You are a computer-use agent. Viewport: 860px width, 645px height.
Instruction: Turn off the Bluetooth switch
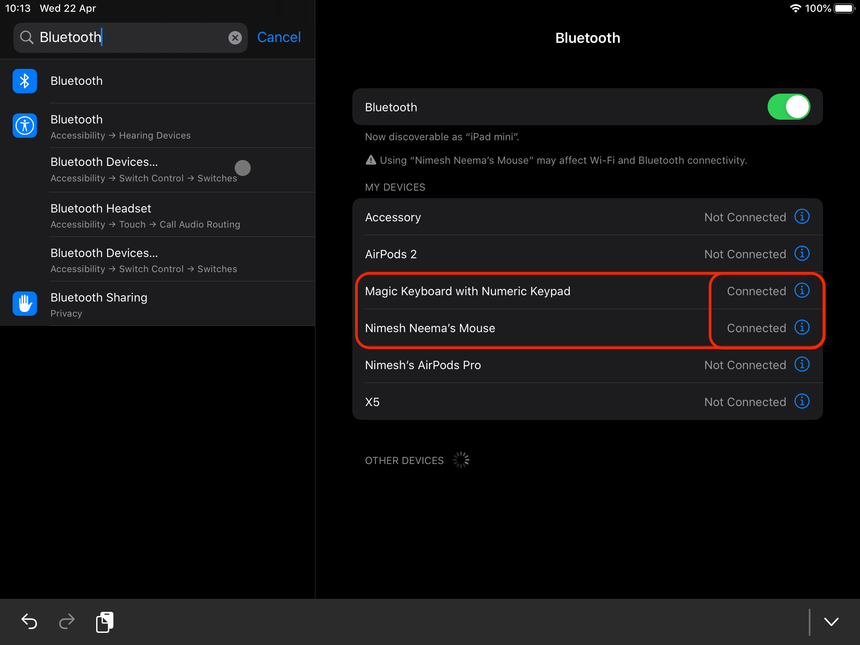click(788, 107)
